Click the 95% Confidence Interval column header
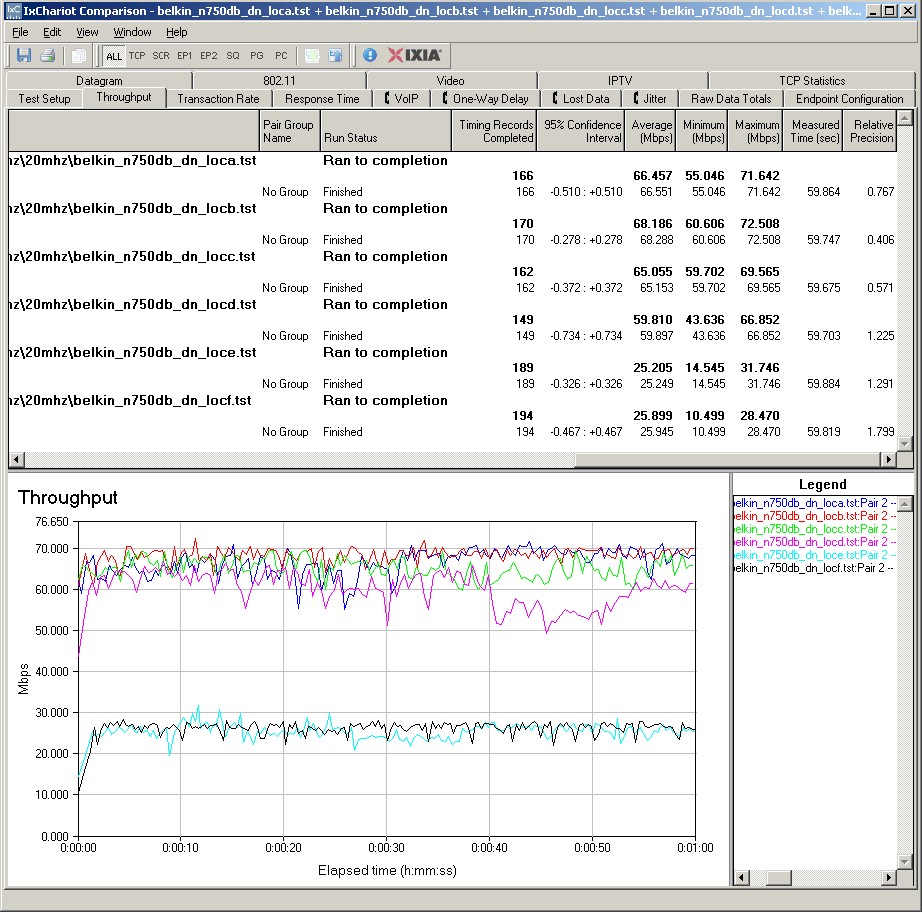Screen dimensions: 922x912 coord(580,131)
